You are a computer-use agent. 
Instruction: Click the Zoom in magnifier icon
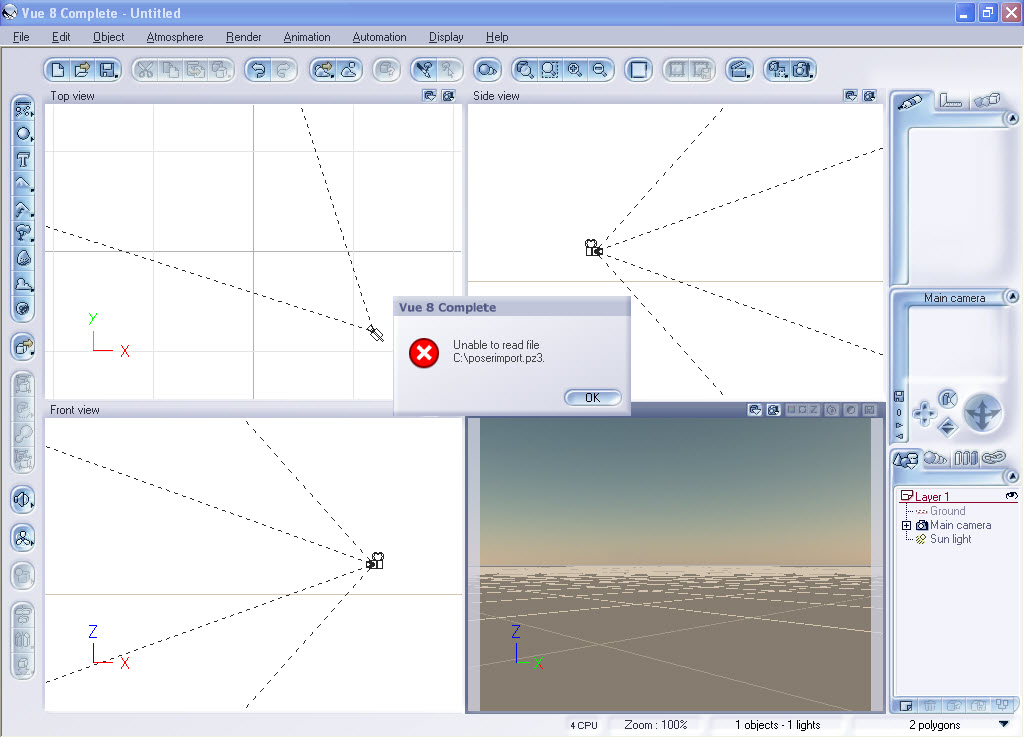tap(574, 70)
